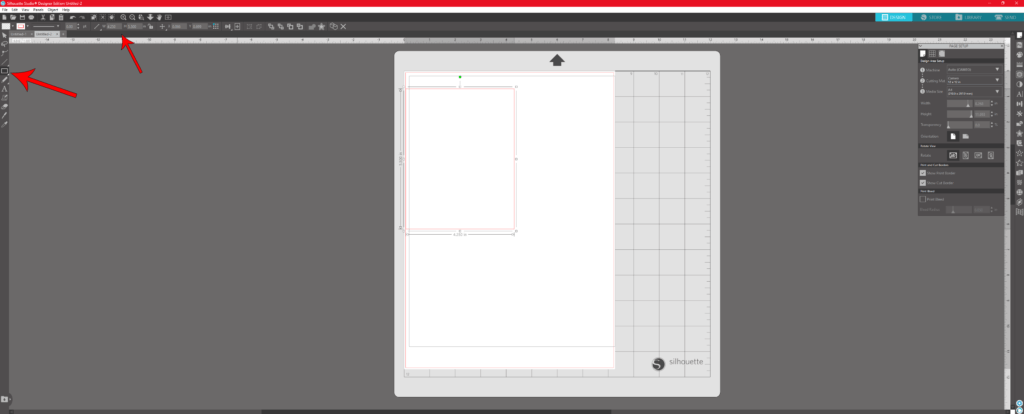1024x414 pixels.
Task: Toggle Show Print Border checkbox
Action: (923, 172)
